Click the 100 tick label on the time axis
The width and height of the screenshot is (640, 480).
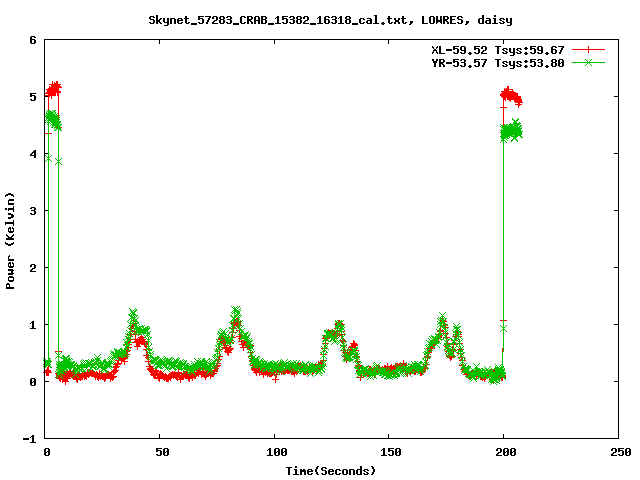click(x=275, y=452)
